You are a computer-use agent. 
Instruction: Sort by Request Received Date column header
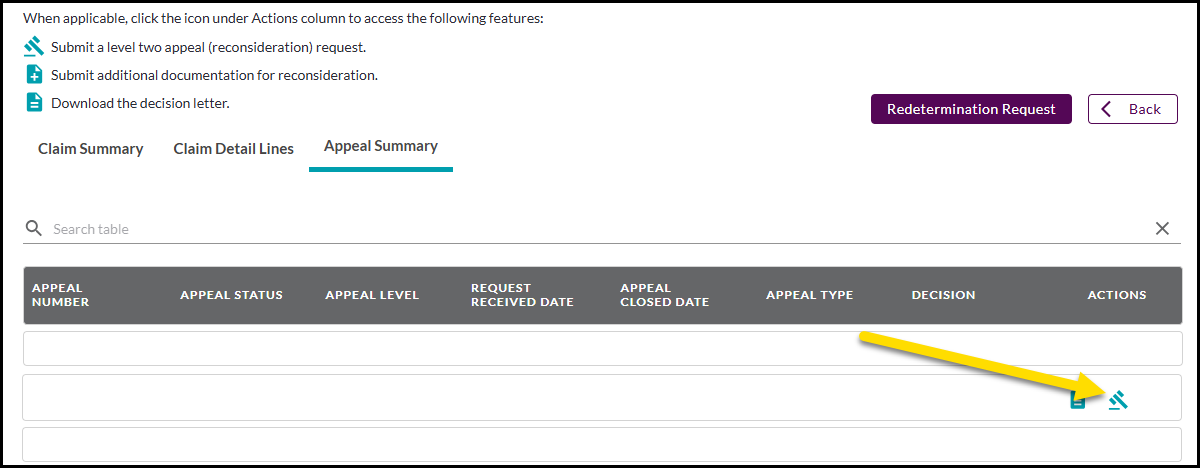(x=522, y=295)
